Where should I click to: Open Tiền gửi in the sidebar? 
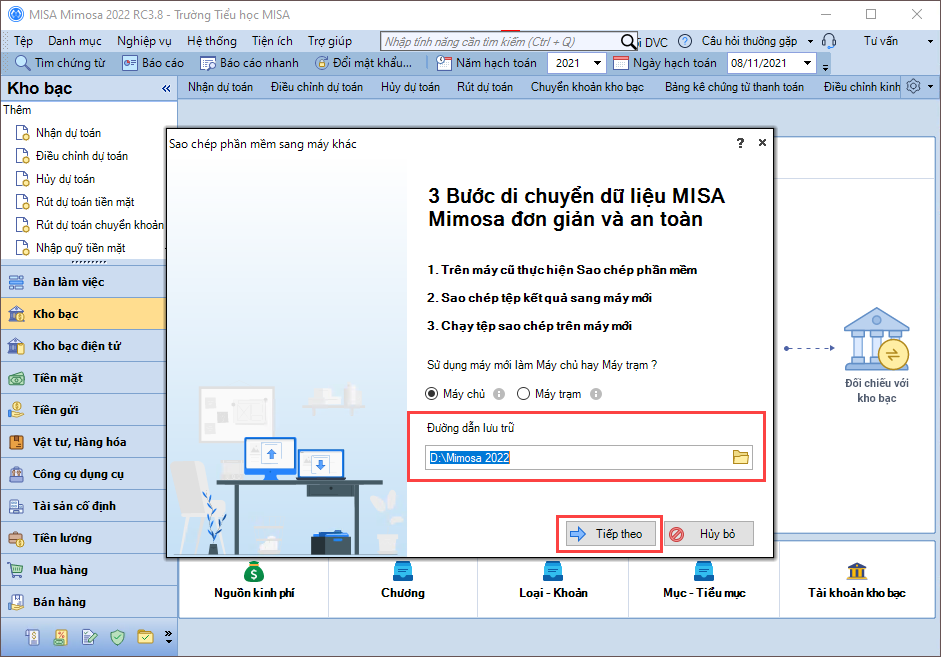tap(83, 410)
